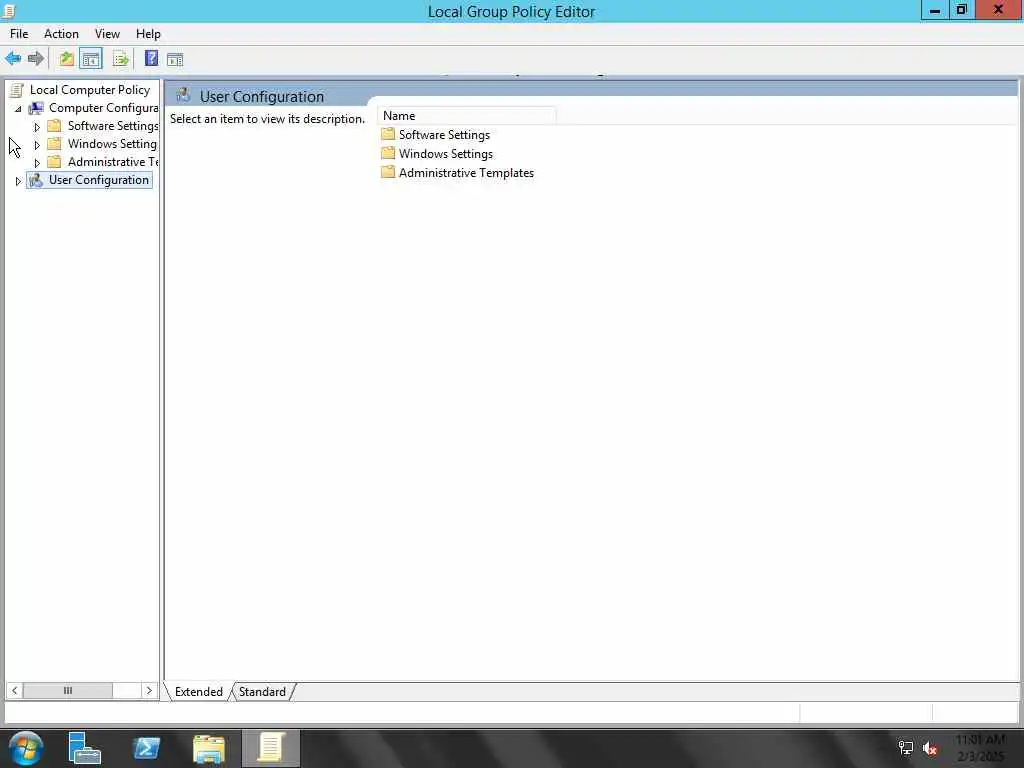The image size is (1024, 768).
Task: Click Administrative Templates folder icon in list
Action: click(x=388, y=172)
